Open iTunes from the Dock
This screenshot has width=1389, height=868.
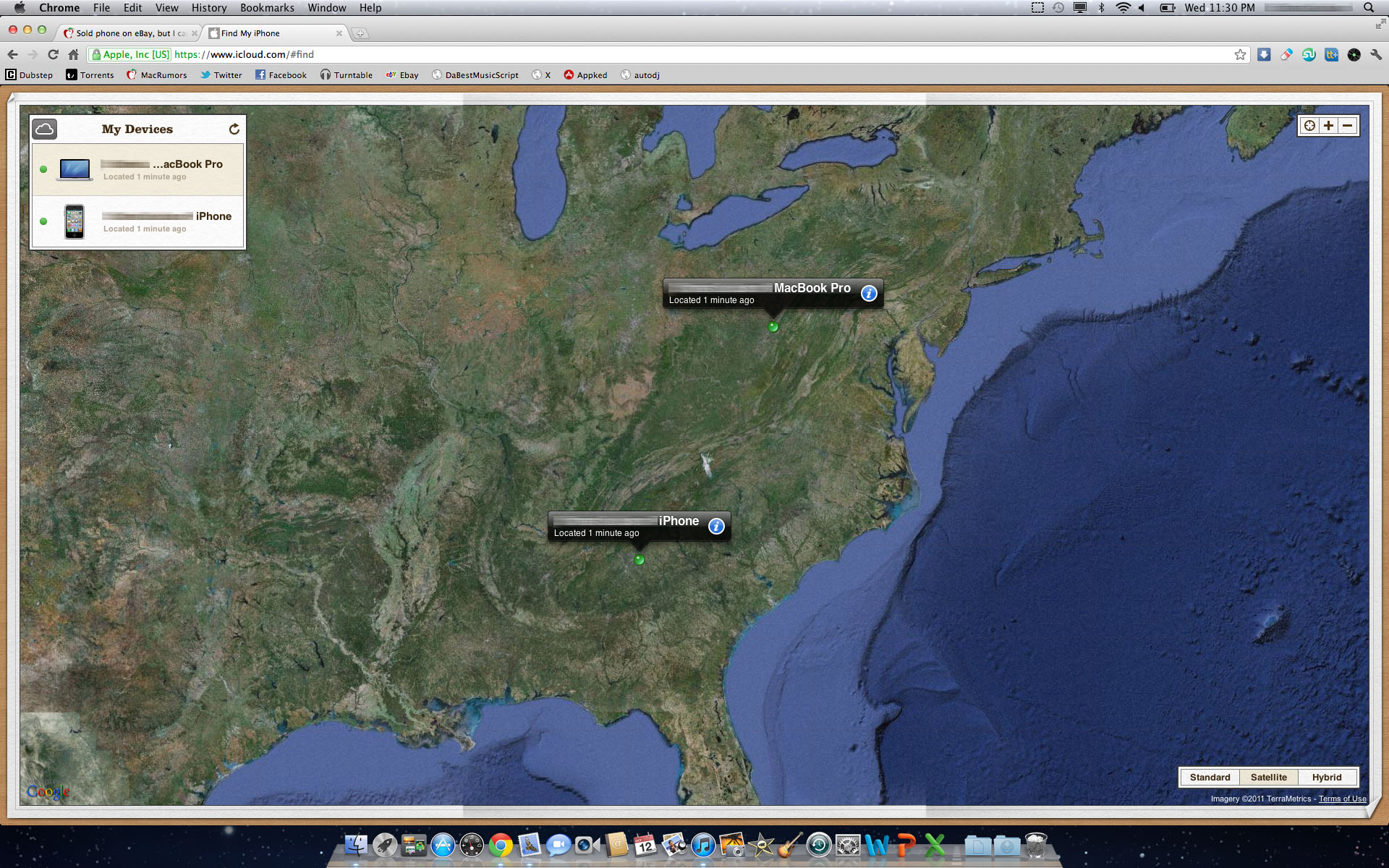click(x=703, y=844)
